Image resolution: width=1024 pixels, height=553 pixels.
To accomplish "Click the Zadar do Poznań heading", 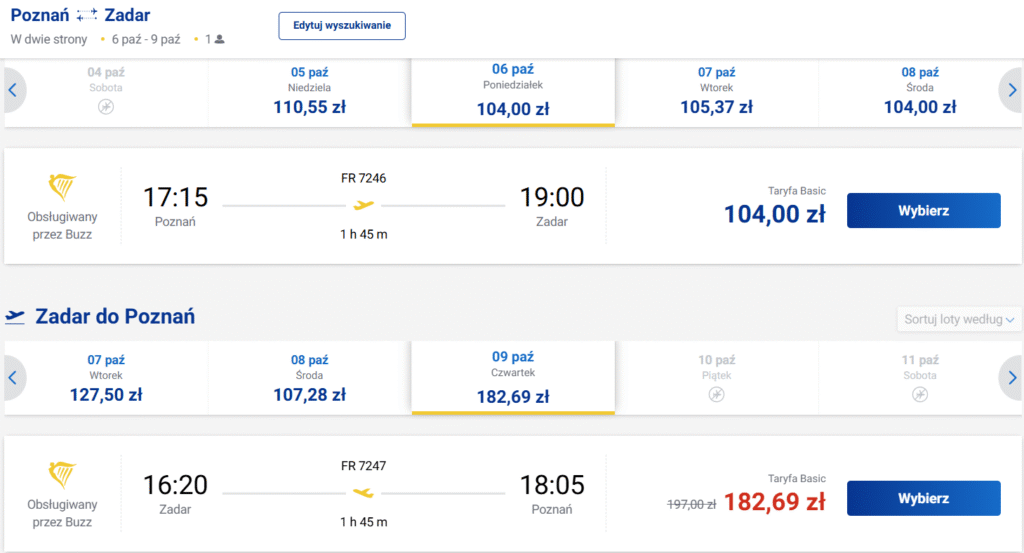I will click(115, 317).
